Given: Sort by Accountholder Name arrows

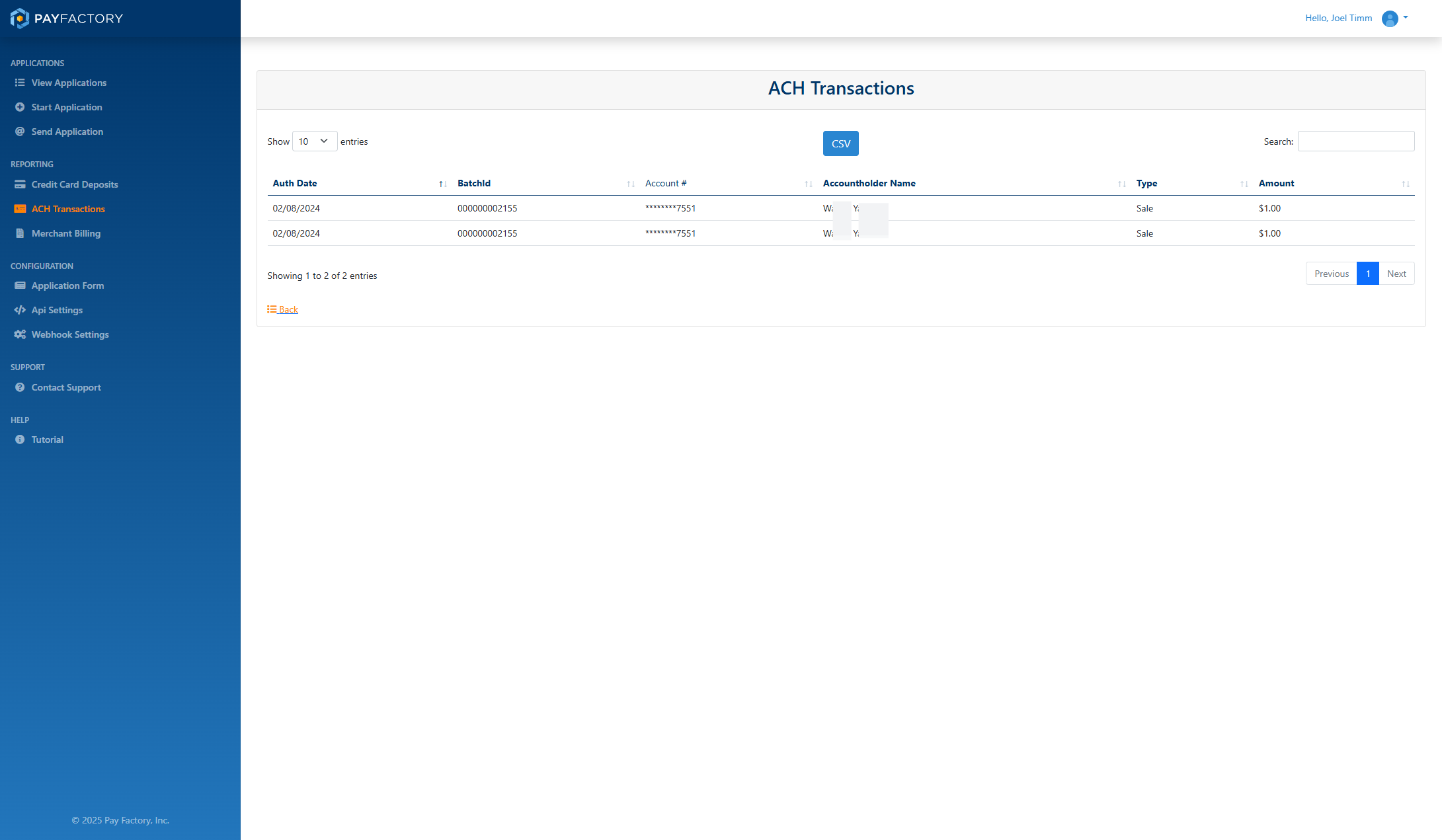Looking at the screenshot, I should pyautogui.click(x=1121, y=184).
